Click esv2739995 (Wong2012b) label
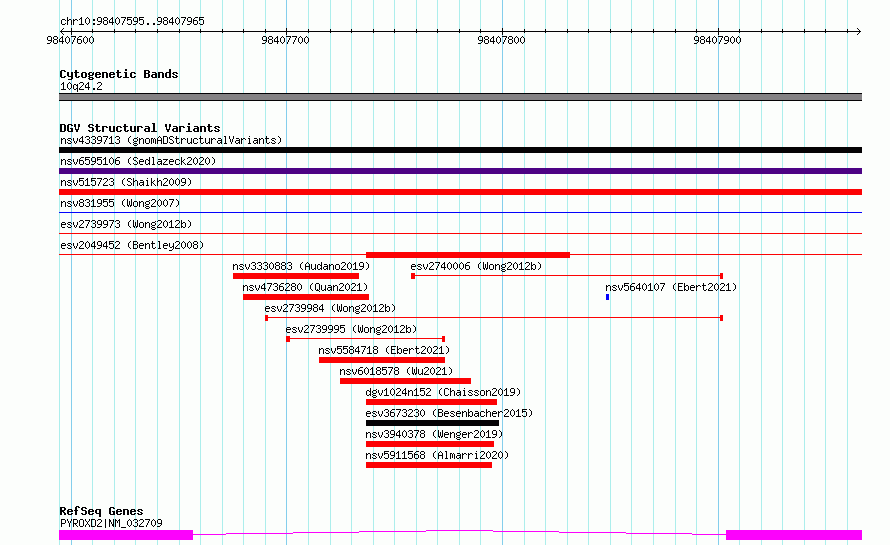 pos(351,329)
